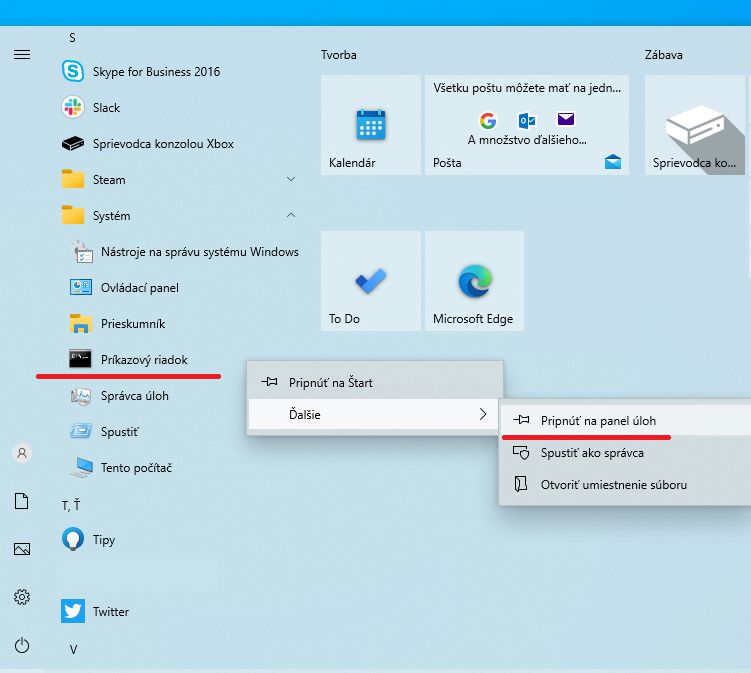
Task: Click the Twitter label in app list
Action: point(111,611)
